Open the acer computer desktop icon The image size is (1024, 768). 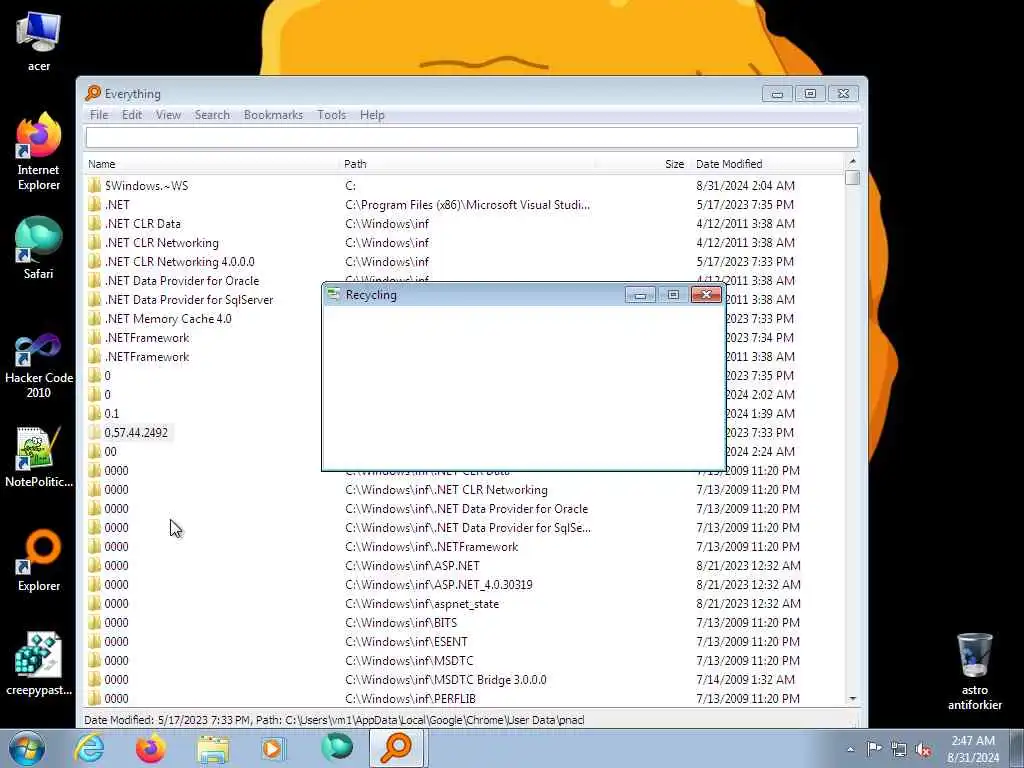click(39, 40)
